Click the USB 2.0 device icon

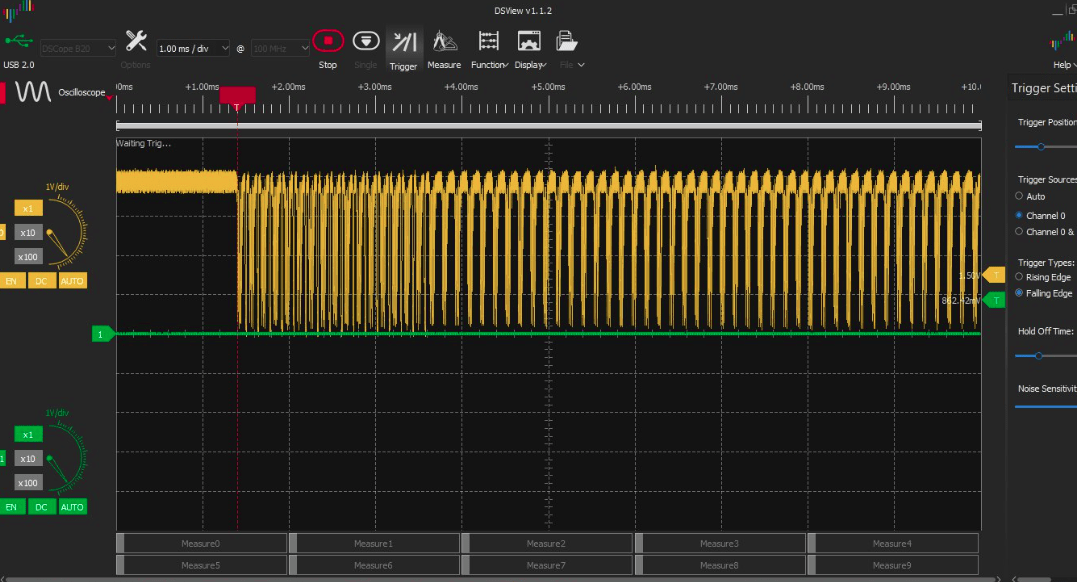pyautogui.click(x=18, y=42)
